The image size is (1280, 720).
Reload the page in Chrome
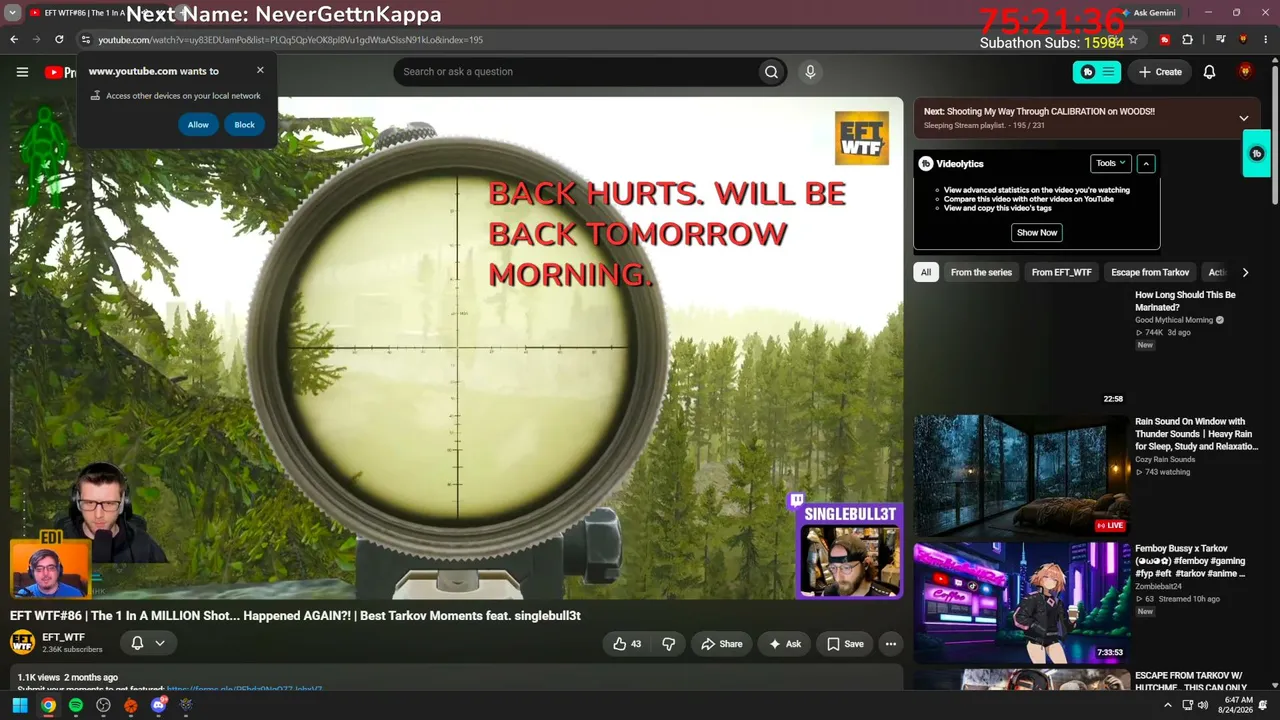pyautogui.click(x=59, y=40)
